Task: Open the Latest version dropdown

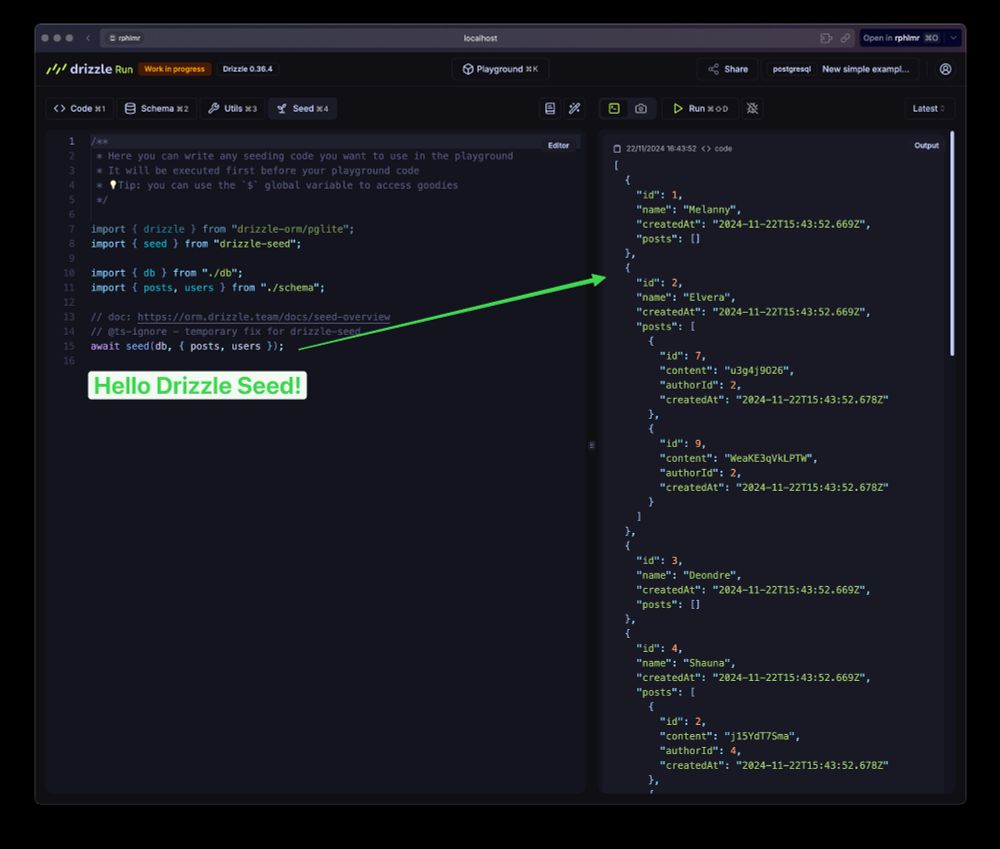Action: coord(929,108)
